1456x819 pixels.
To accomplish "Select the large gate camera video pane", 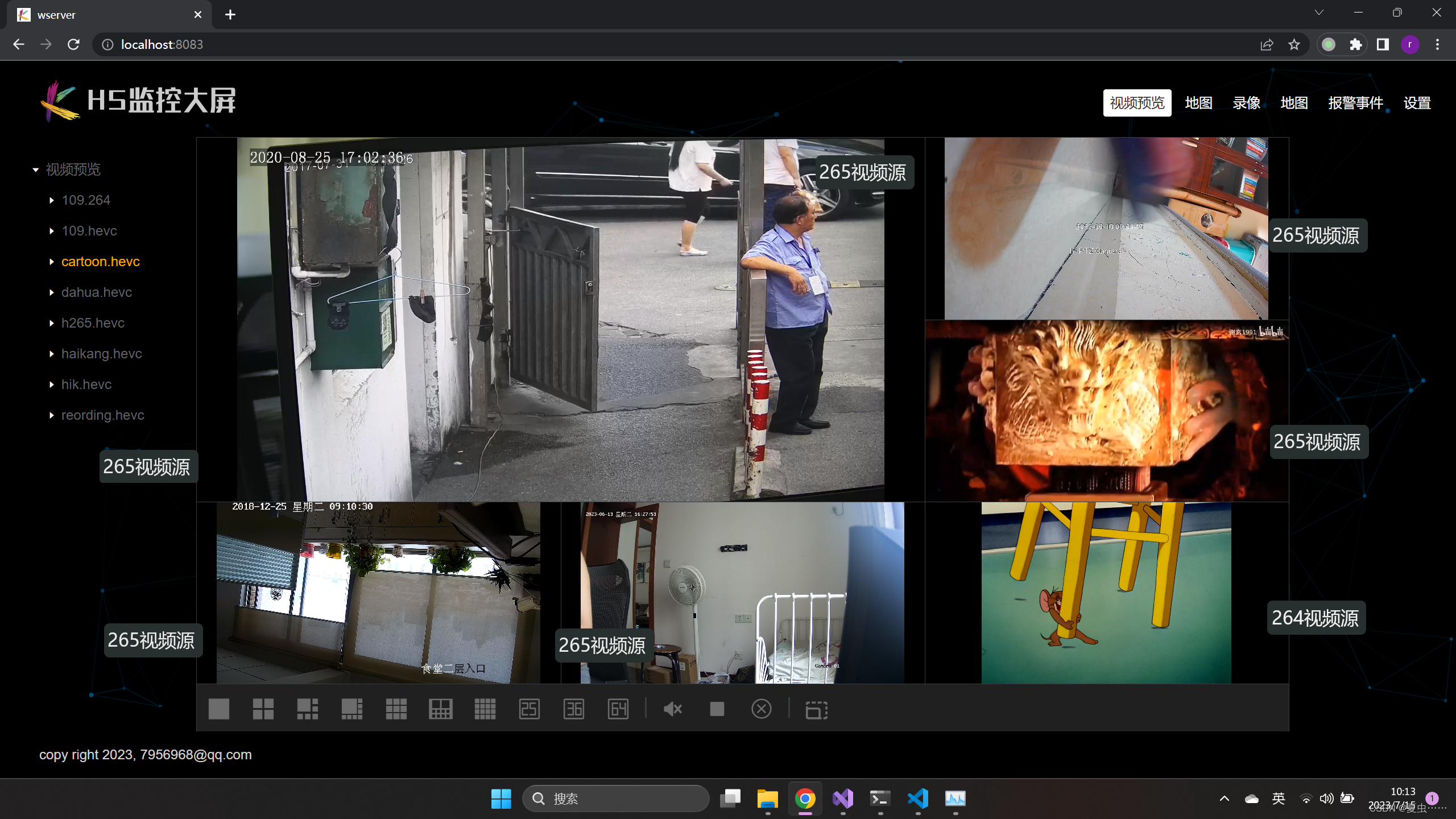I will tap(561, 320).
